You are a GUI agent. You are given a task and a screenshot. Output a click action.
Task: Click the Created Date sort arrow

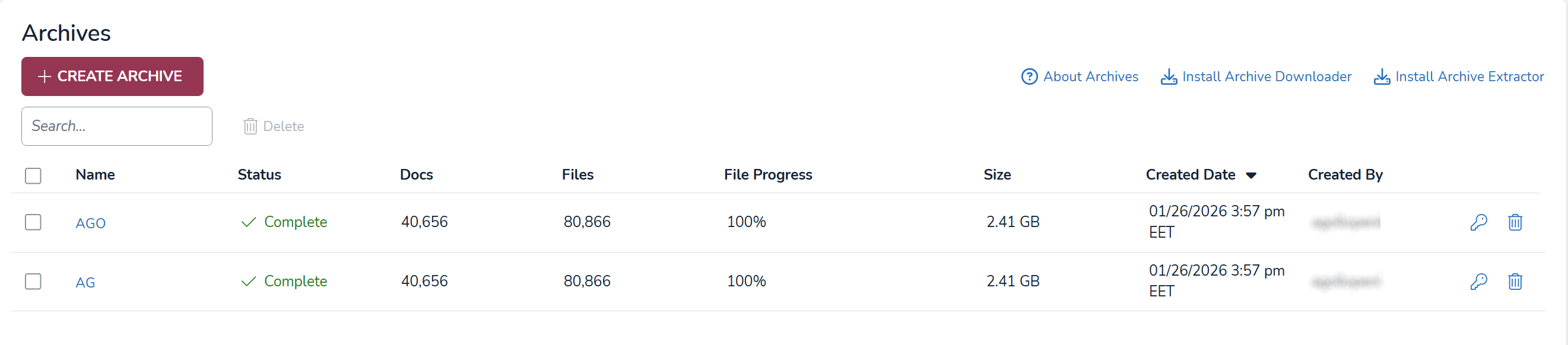pos(1251,175)
